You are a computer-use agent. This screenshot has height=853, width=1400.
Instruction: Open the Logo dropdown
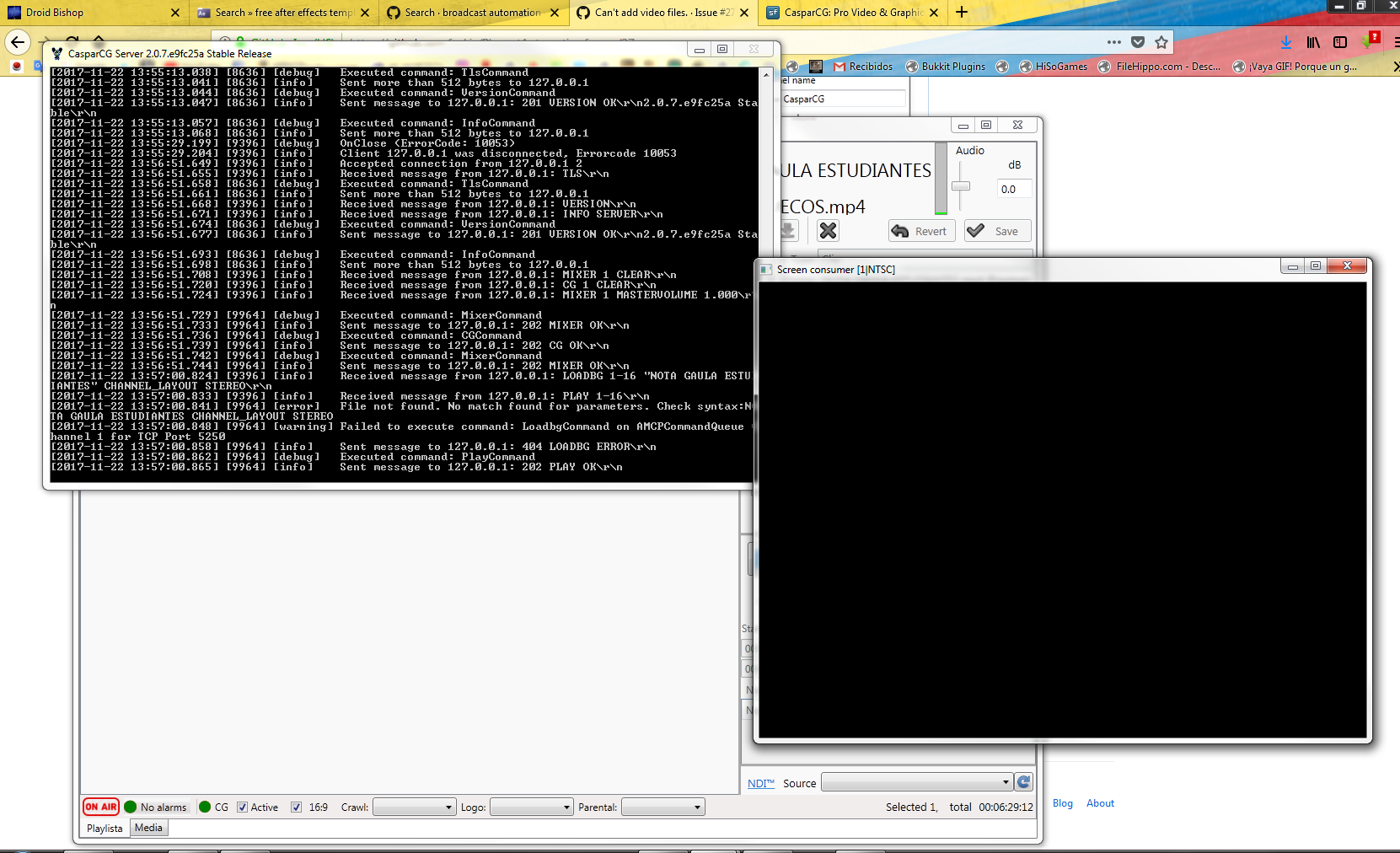(532, 807)
